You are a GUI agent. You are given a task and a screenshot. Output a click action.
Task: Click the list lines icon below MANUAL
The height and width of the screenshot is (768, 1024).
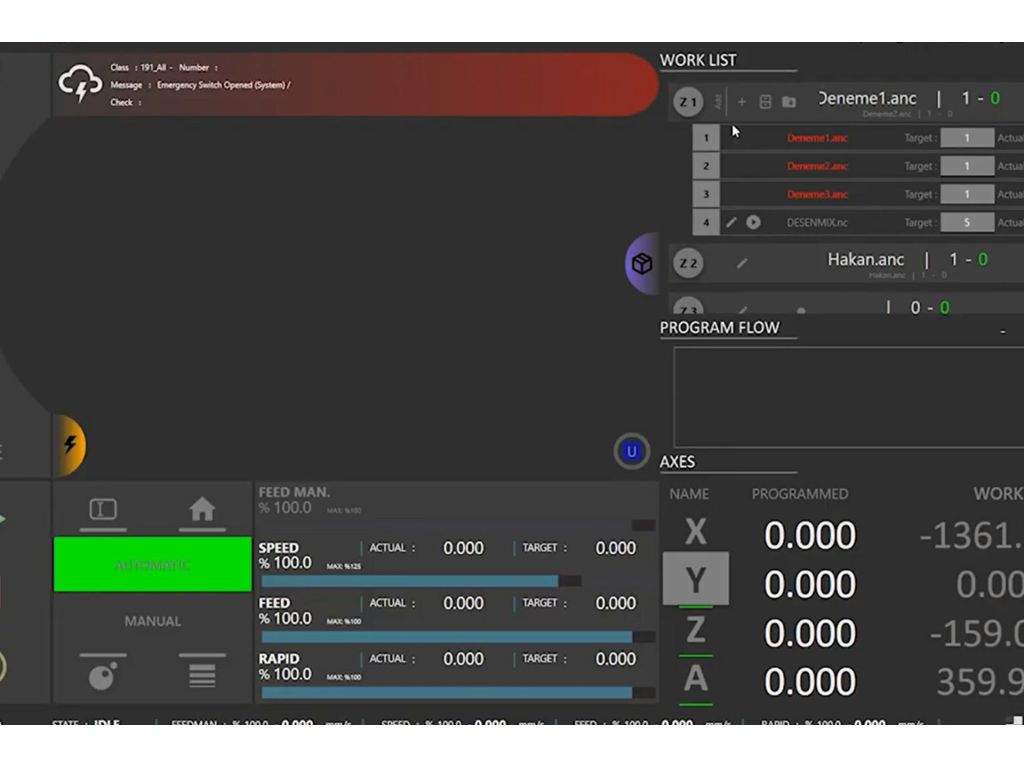pos(202,676)
